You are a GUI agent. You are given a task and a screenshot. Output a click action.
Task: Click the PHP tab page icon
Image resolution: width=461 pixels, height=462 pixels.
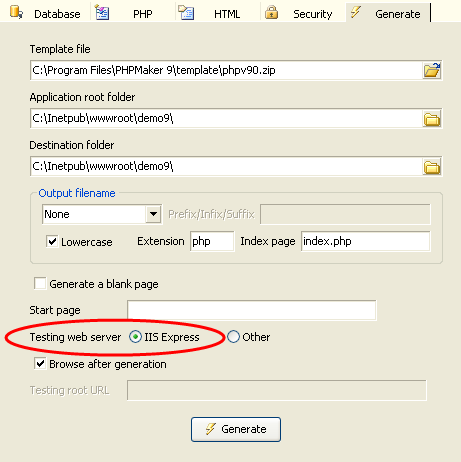click(x=102, y=13)
